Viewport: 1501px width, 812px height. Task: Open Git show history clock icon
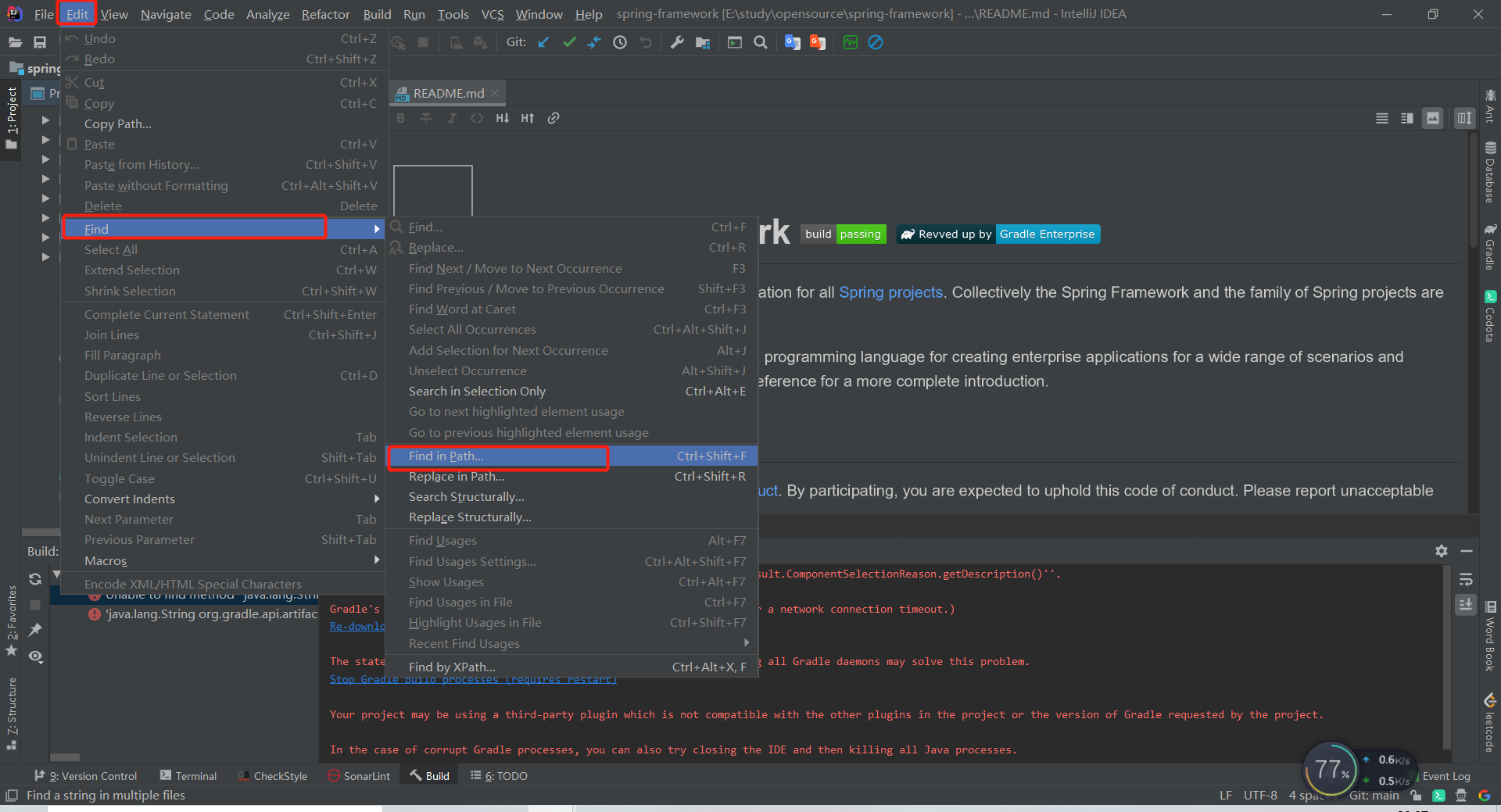[x=620, y=42]
